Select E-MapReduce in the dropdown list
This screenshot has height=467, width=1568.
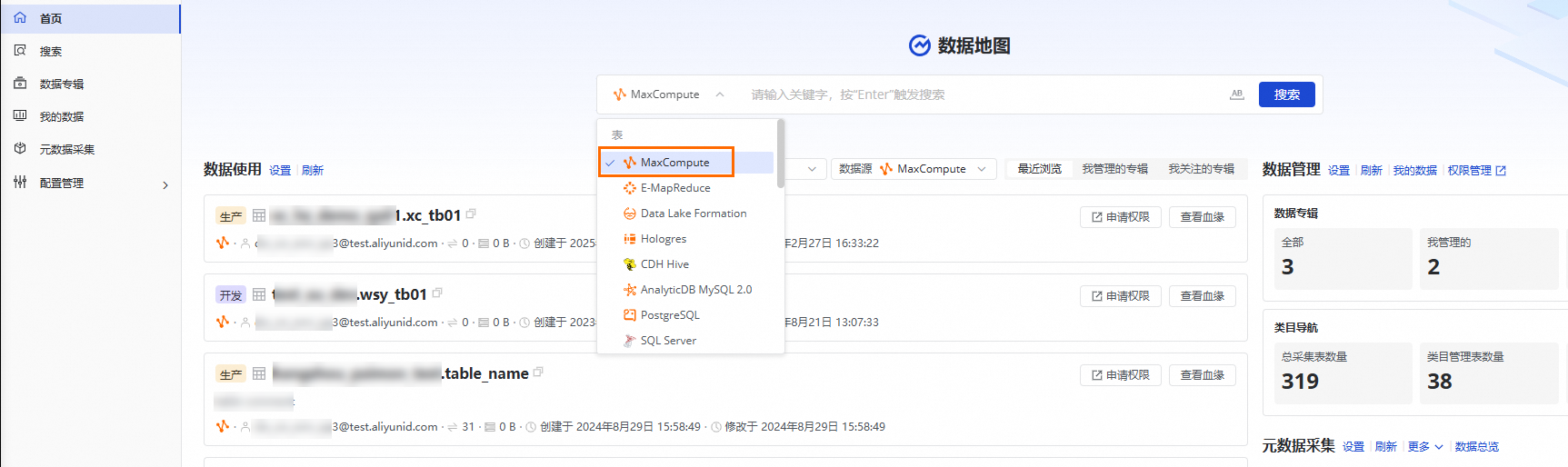tap(685, 188)
